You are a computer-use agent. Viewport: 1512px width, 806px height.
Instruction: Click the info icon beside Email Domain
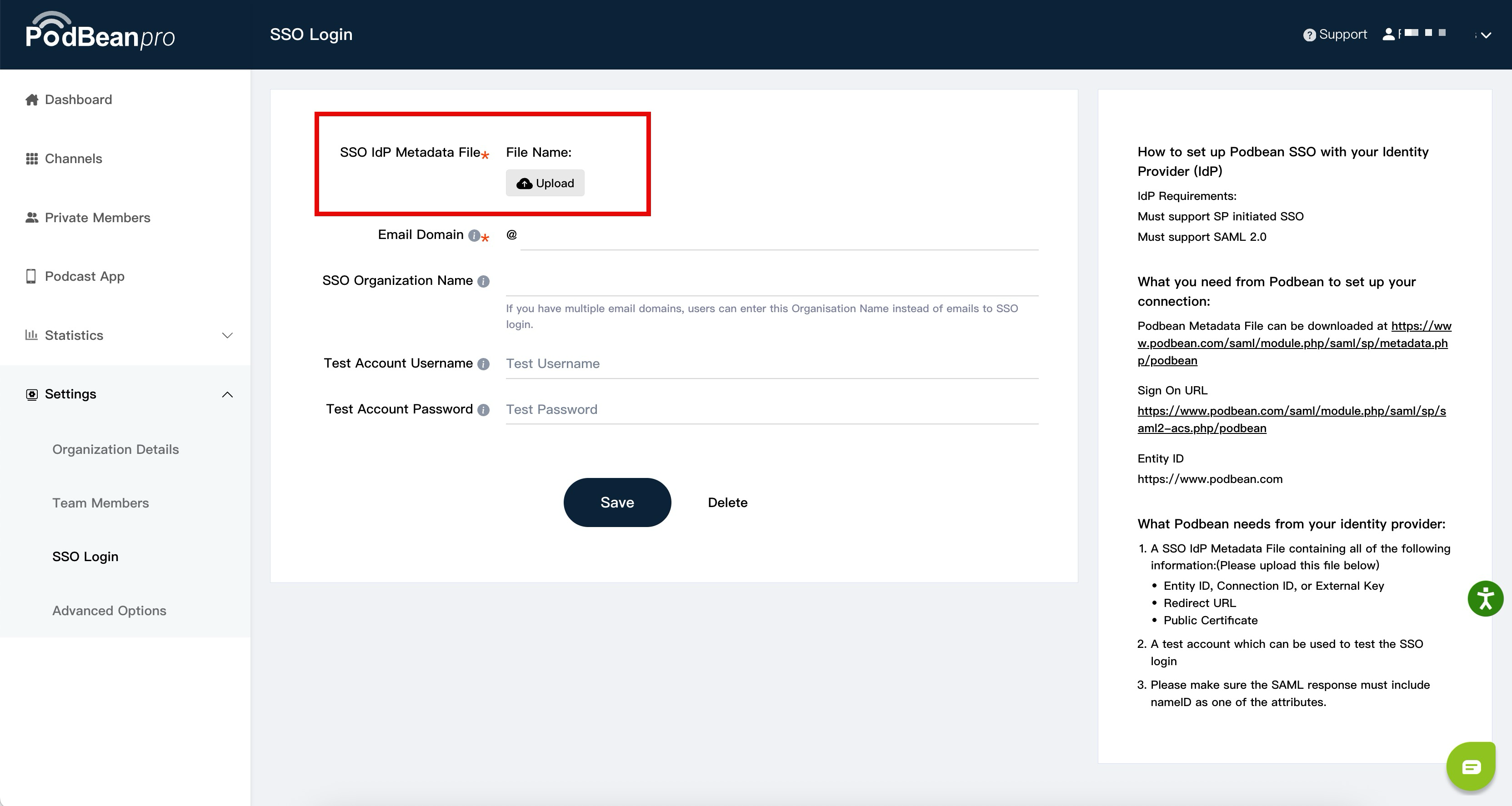click(x=474, y=235)
